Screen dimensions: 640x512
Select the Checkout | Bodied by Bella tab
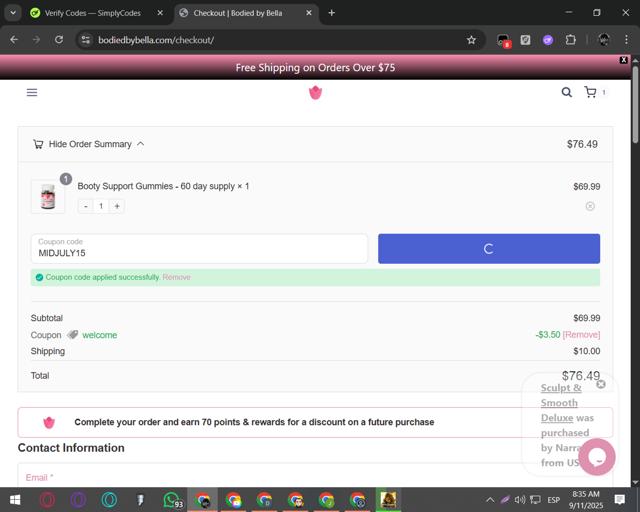click(x=238, y=13)
